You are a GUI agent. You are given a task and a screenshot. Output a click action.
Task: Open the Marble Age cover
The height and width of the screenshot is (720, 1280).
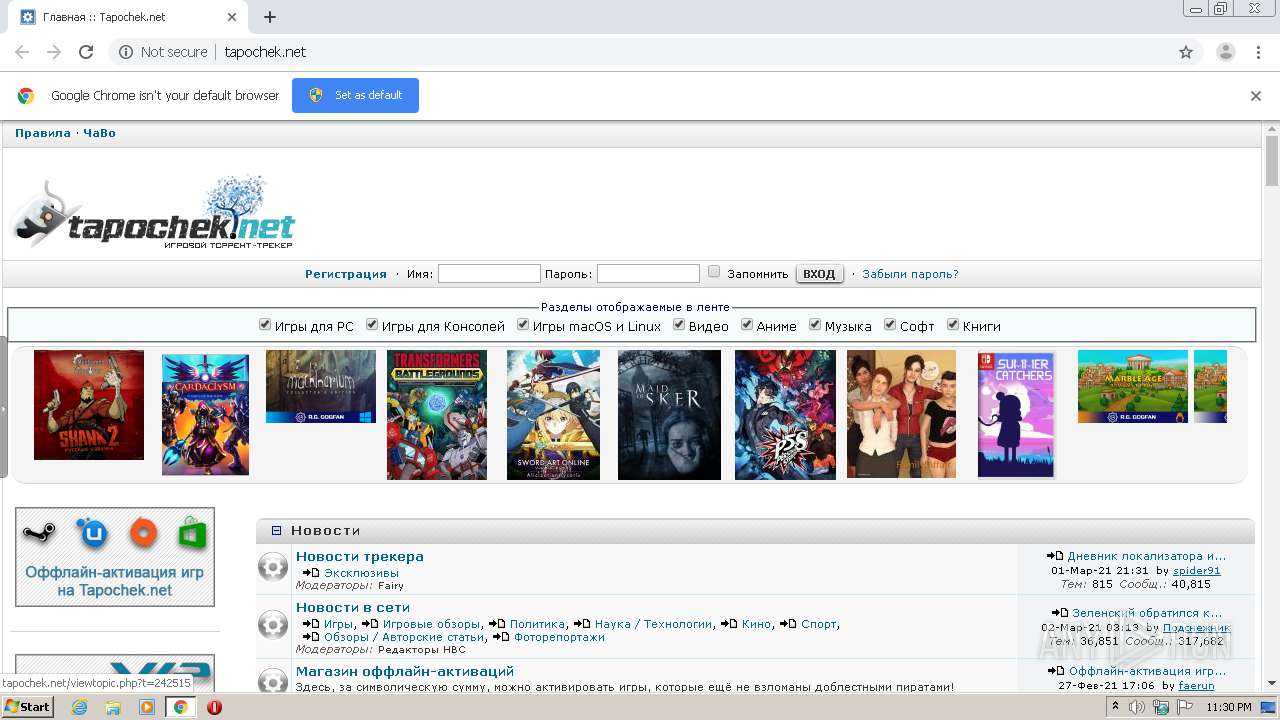pos(1133,386)
